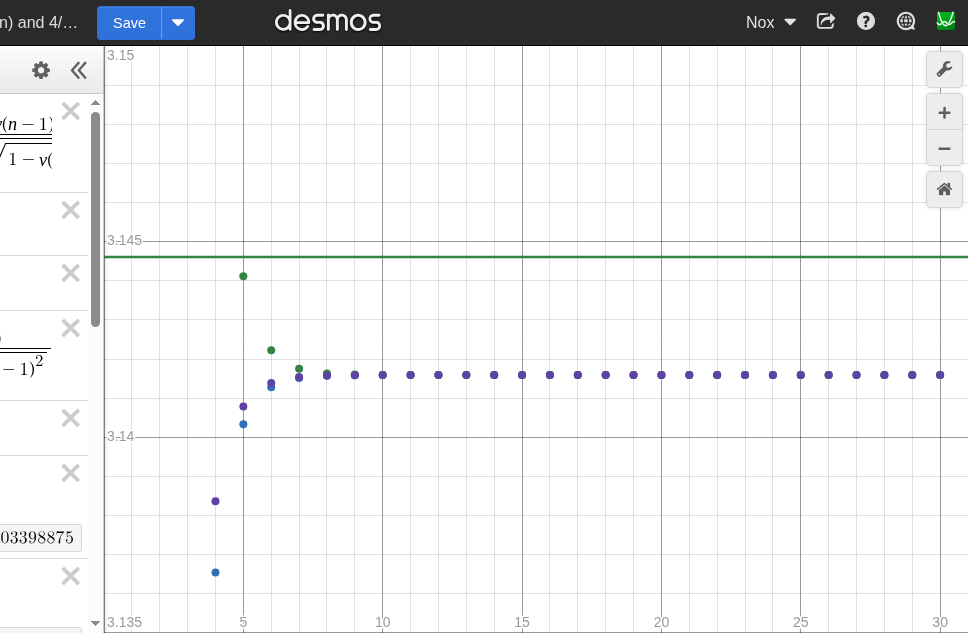Click the 15 x-axis label

pyautogui.click(x=522, y=622)
